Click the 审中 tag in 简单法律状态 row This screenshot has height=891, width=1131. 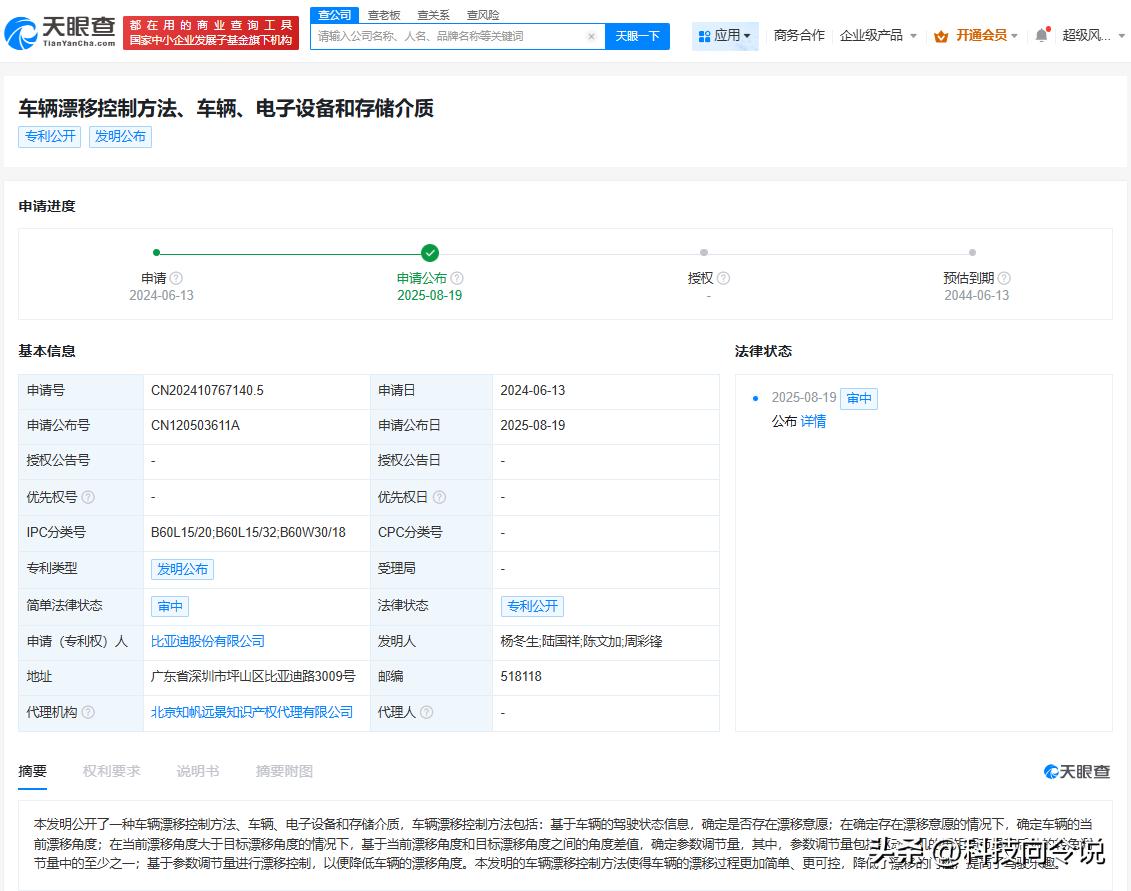170,606
